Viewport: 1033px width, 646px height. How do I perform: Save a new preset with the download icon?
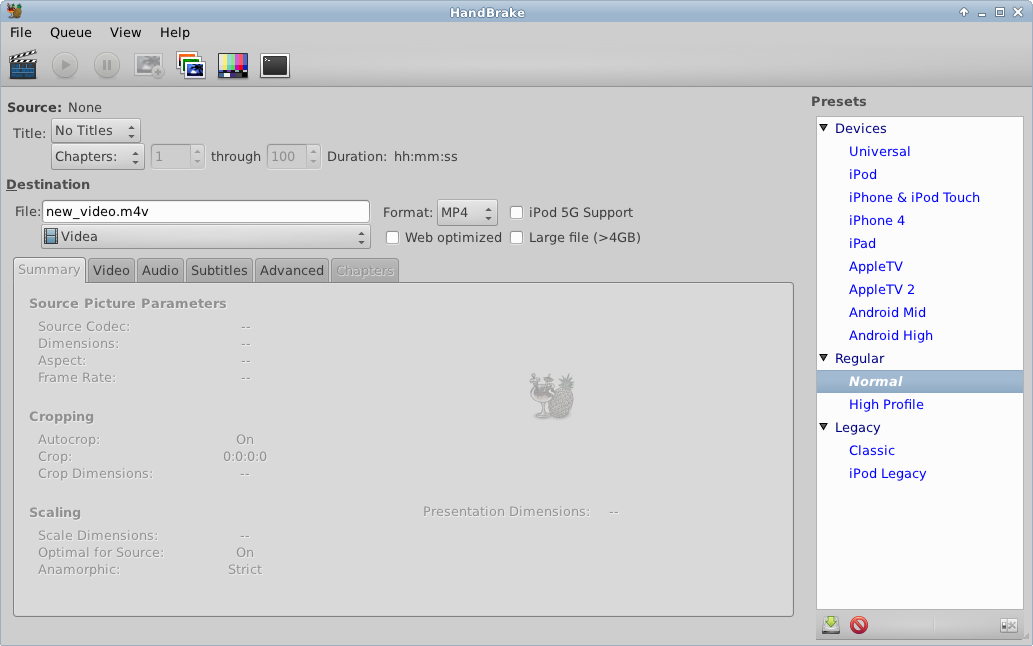point(831,624)
